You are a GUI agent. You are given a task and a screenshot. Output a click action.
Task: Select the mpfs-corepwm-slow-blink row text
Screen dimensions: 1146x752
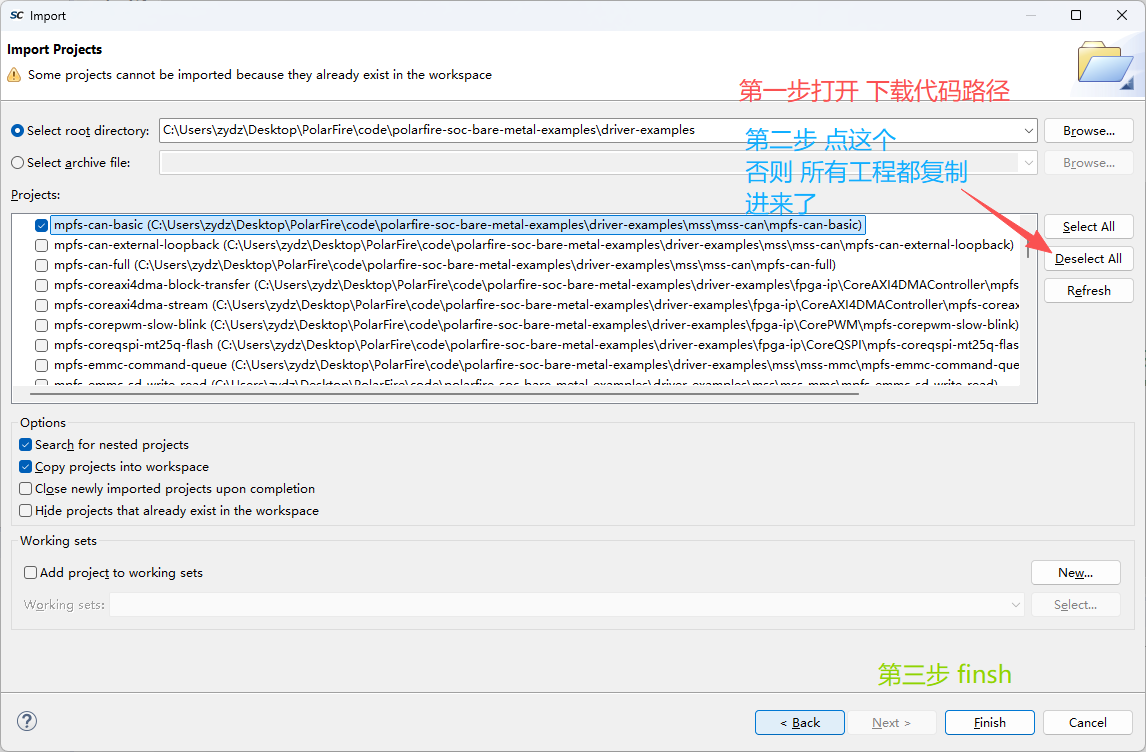point(536,325)
